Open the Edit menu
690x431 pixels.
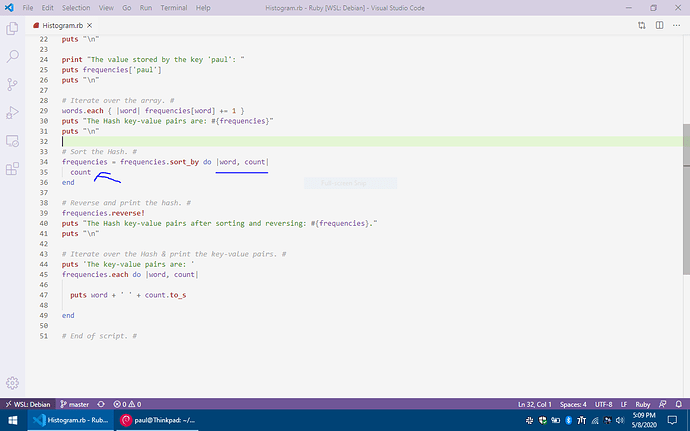pos(48,8)
